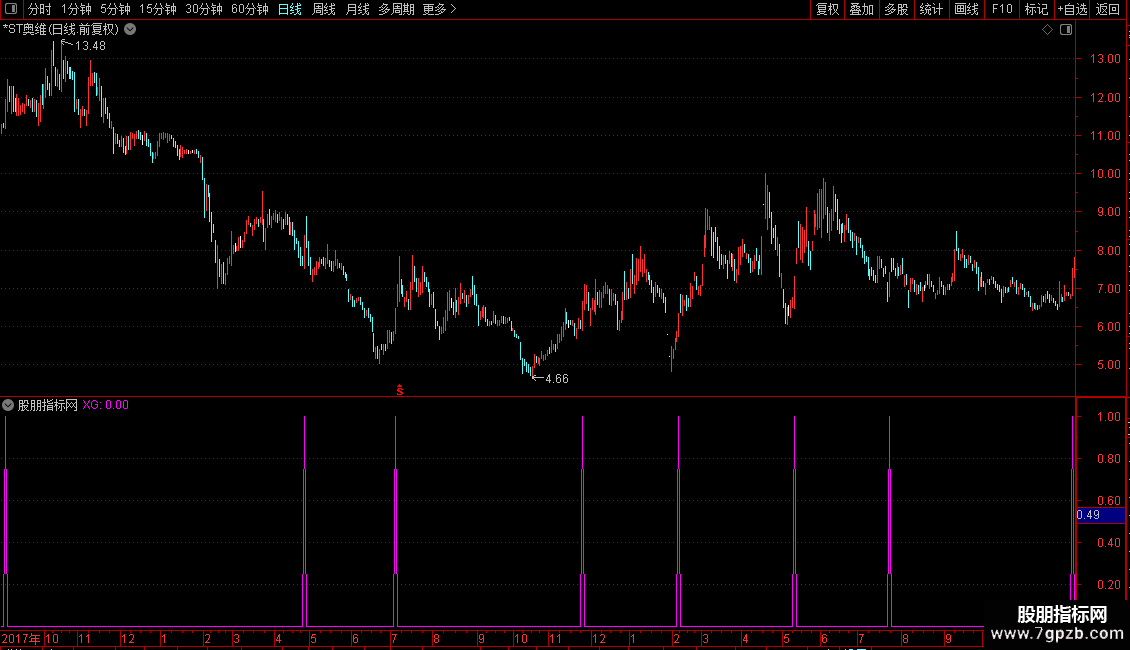This screenshot has height=650, width=1130.
Task: Click the 0.20 indicator axis label
Action: tap(1108, 584)
